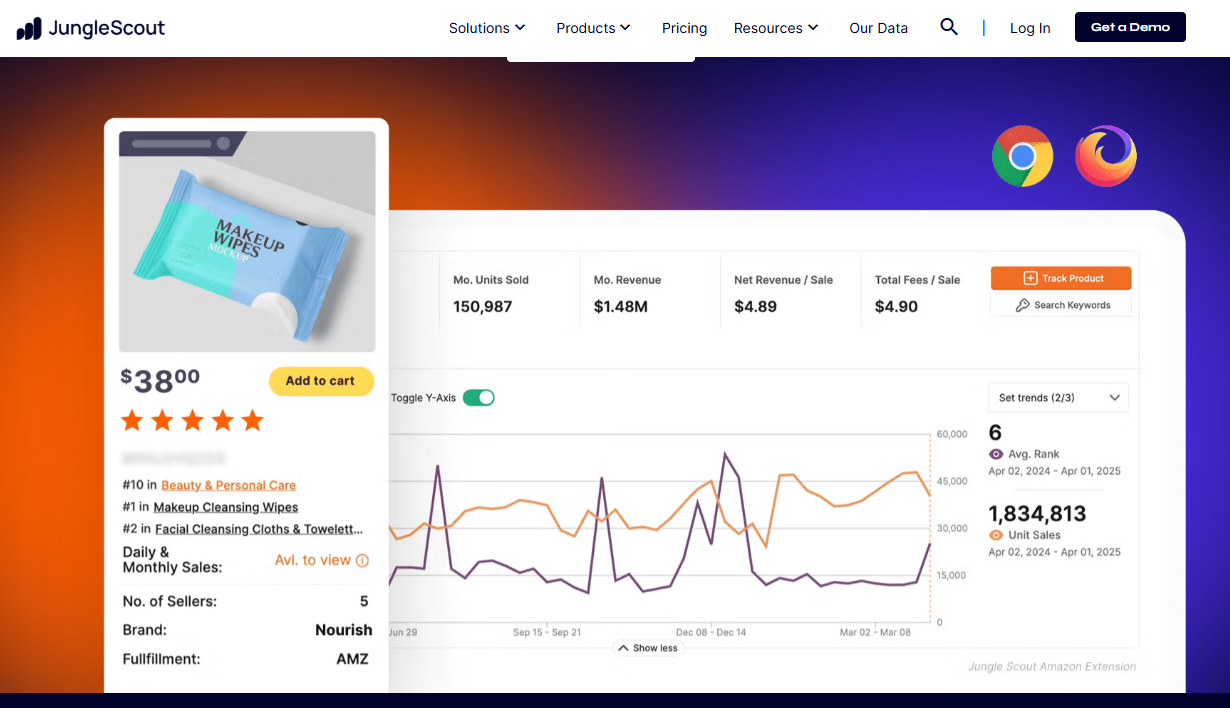Click the Search Keywords button

tap(1061, 305)
